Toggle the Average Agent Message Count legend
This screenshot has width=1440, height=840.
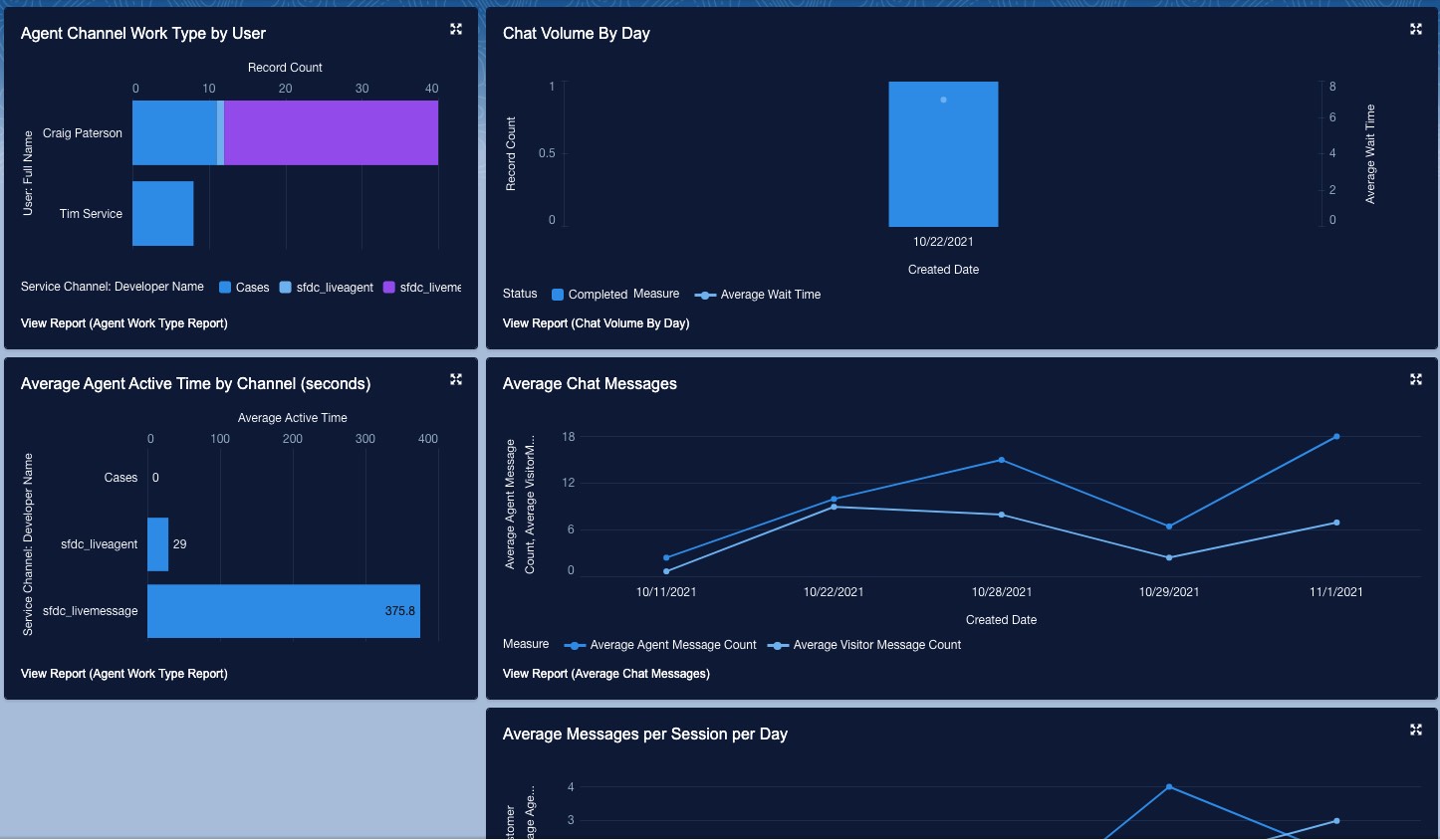tap(575, 645)
